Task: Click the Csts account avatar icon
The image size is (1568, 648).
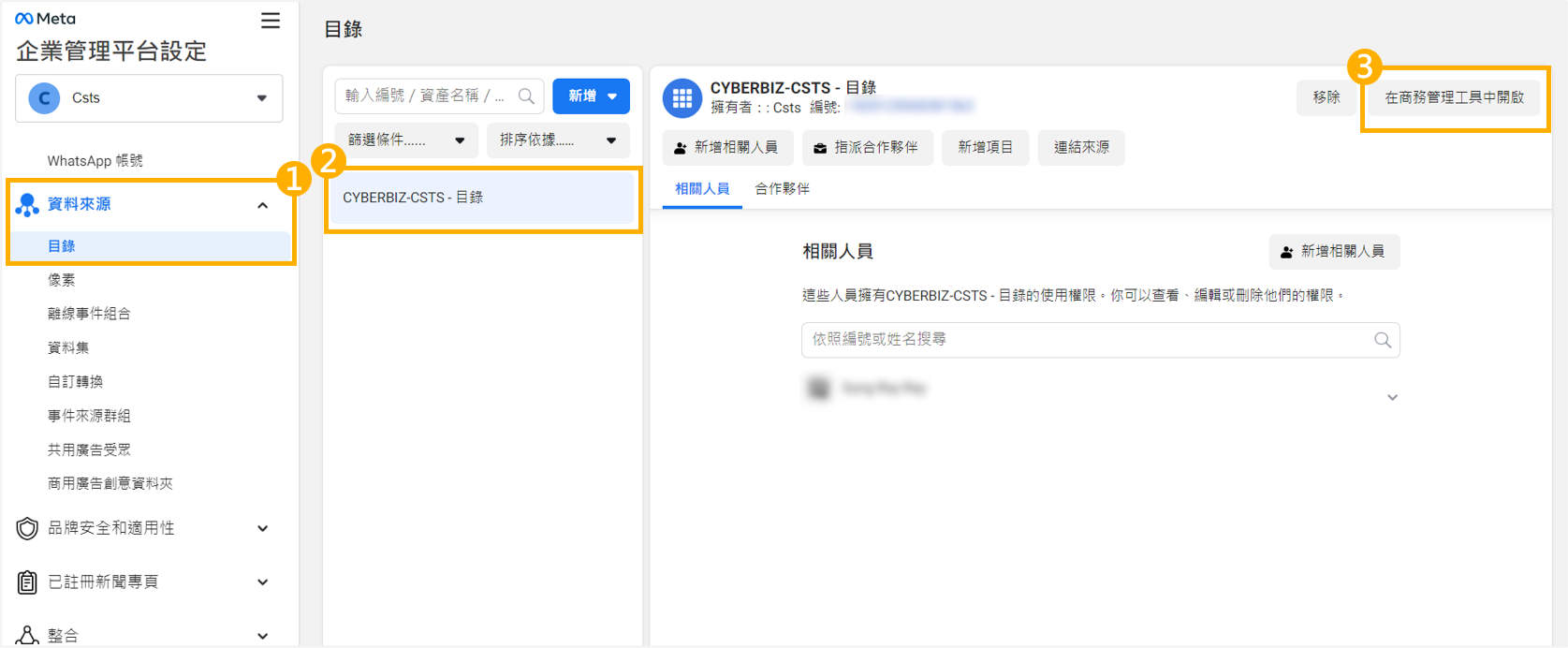Action: [x=44, y=97]
